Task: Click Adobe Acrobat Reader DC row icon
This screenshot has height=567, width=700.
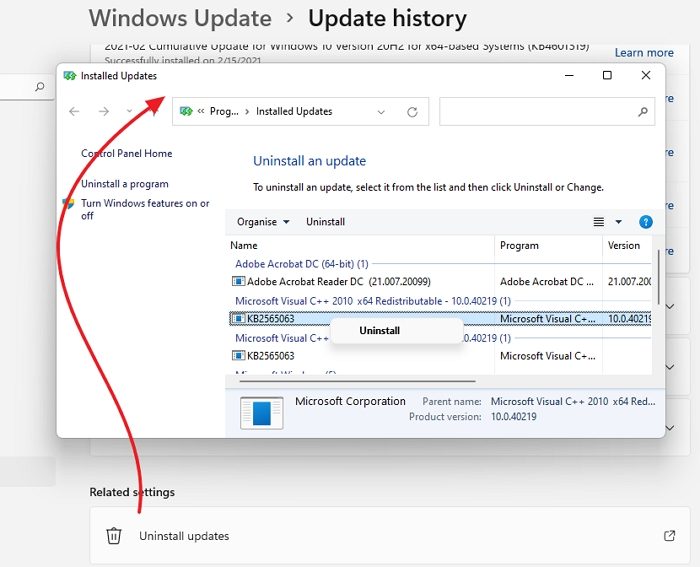Action: click(x=238, y=281)
